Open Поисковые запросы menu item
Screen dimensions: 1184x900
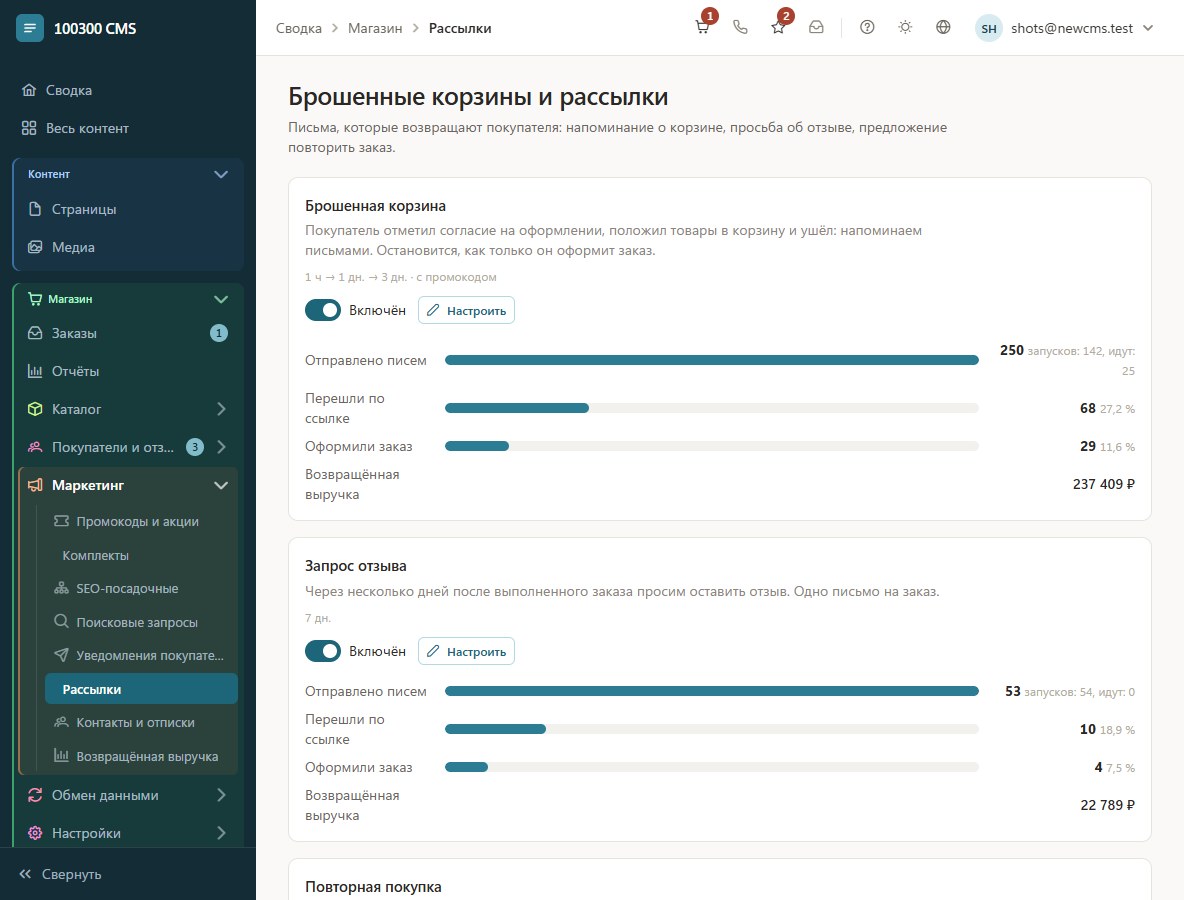(141, 623)
